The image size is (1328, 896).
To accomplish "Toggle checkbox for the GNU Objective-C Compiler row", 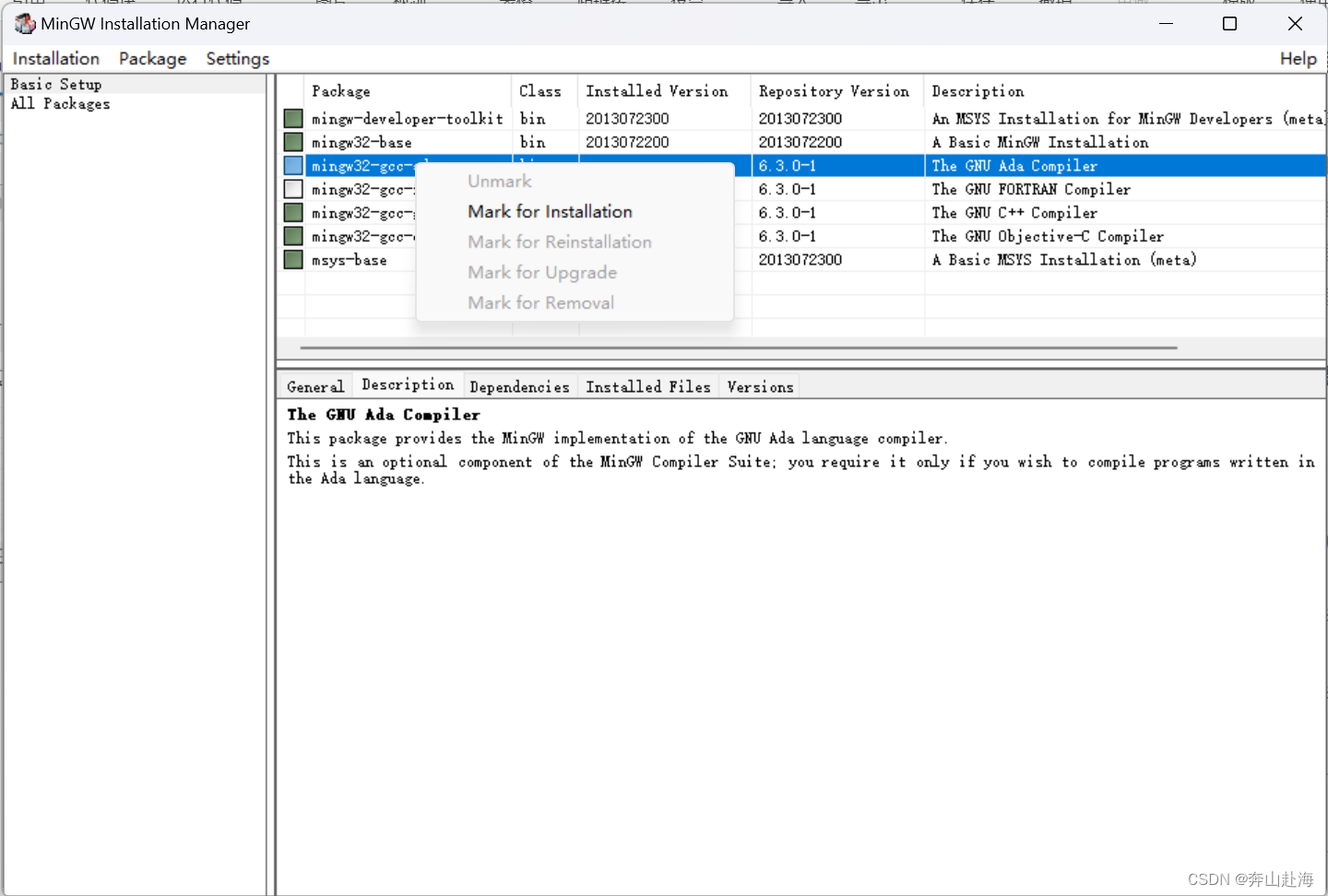I will point(293,236).
